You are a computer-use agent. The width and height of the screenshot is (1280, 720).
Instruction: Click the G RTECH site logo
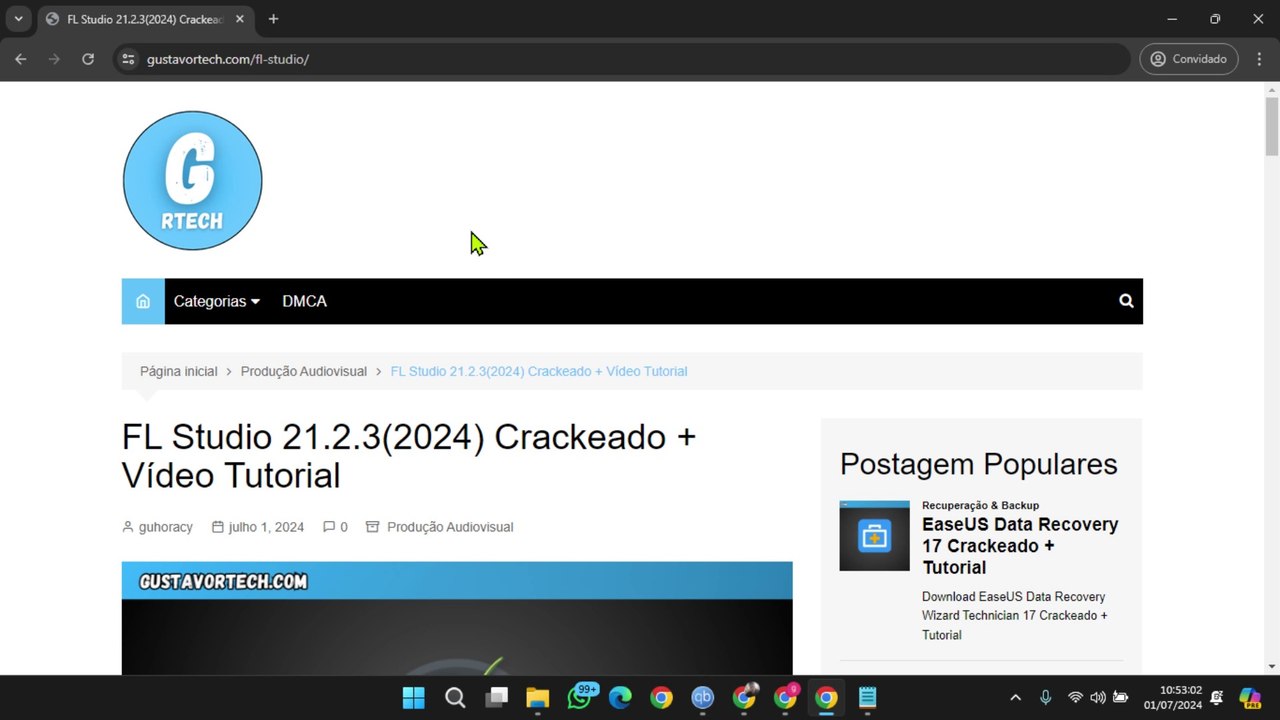pyautogui.click(x=192, y=181)
